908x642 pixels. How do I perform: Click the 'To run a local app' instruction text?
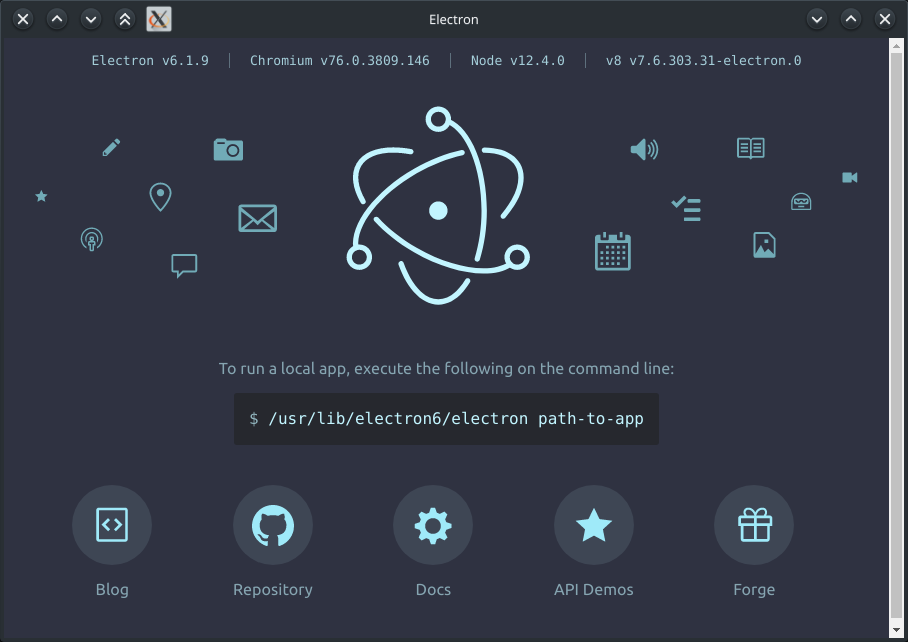[446, 369]
